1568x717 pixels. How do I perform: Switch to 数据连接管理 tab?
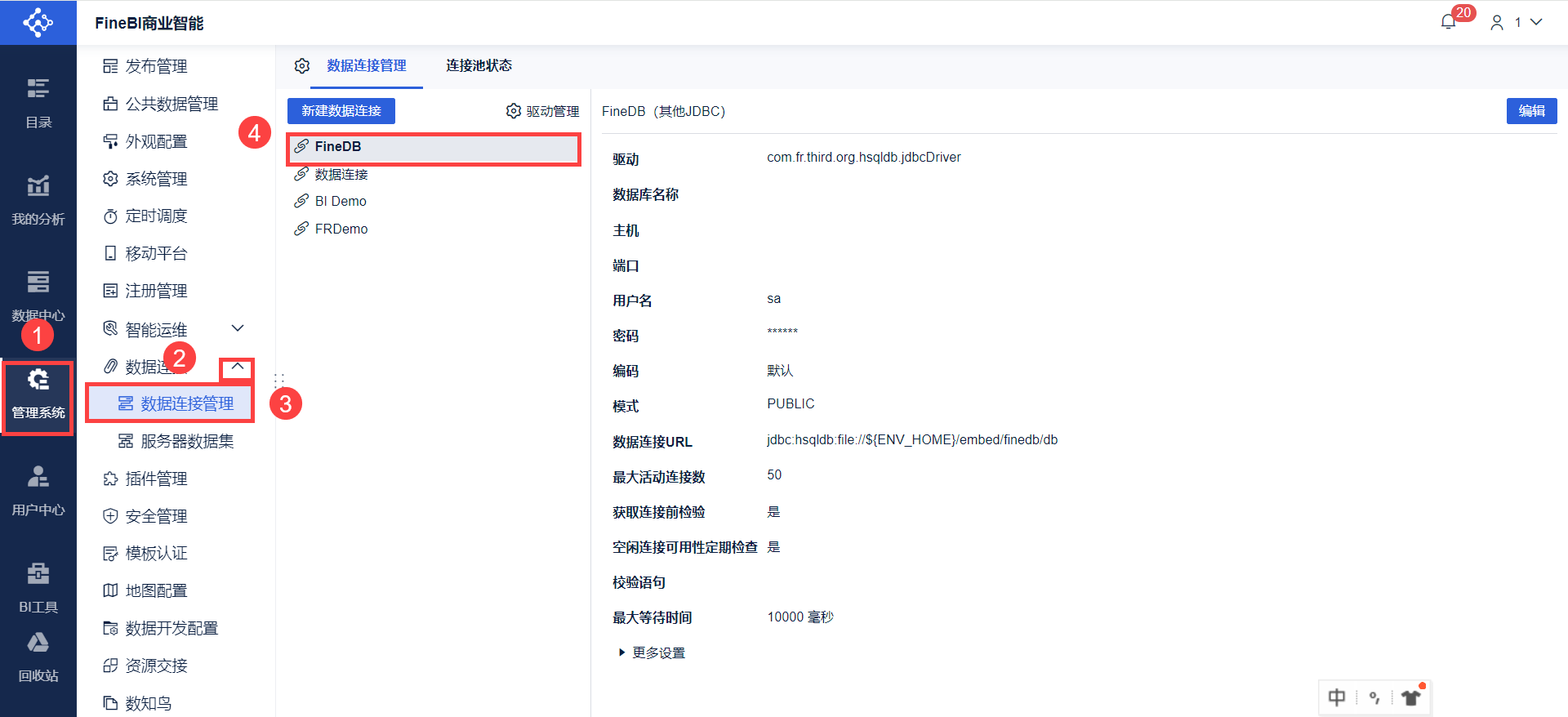(367, 65)
